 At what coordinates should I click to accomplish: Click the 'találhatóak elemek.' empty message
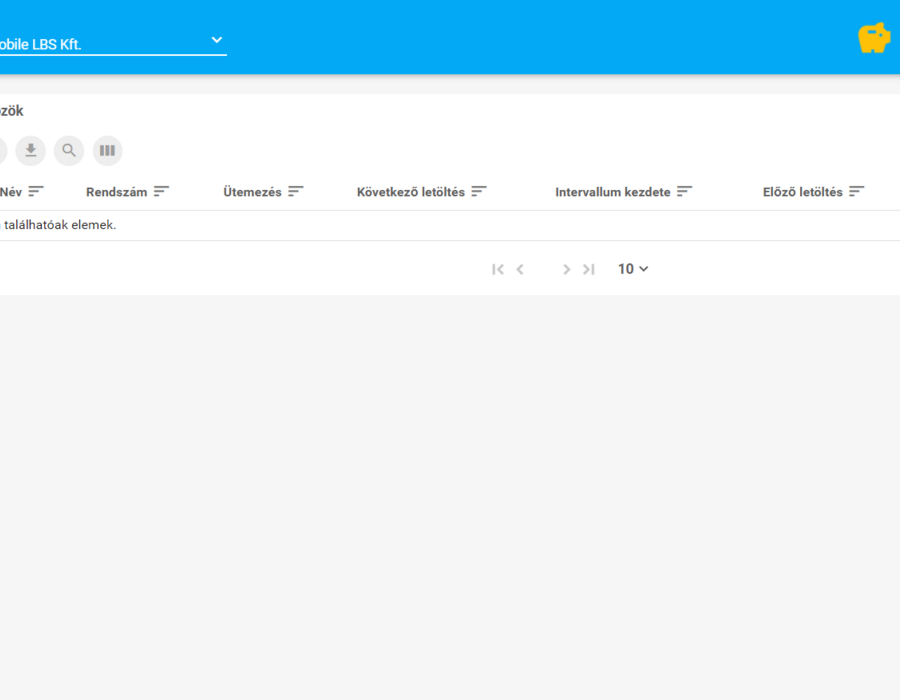[x=60, y=225]
